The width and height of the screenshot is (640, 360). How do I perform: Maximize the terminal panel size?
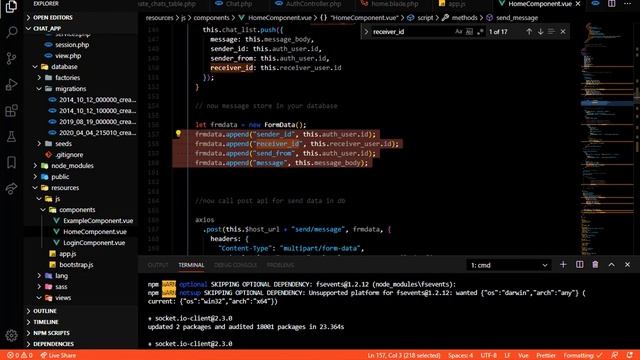point(611,265)
